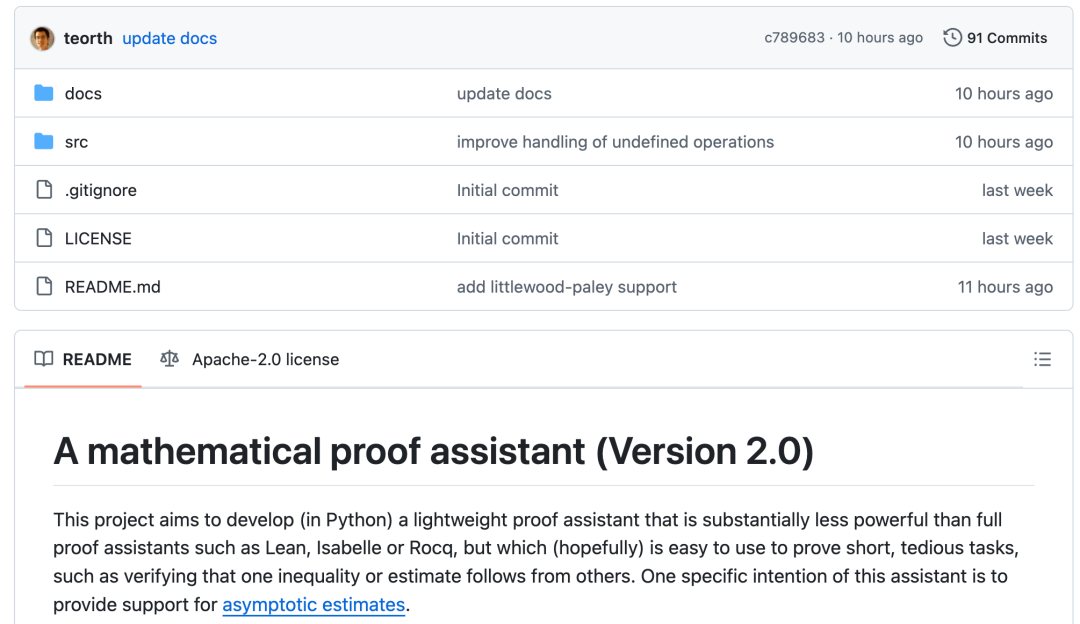Open the docs folder icon

click(44, 93)
